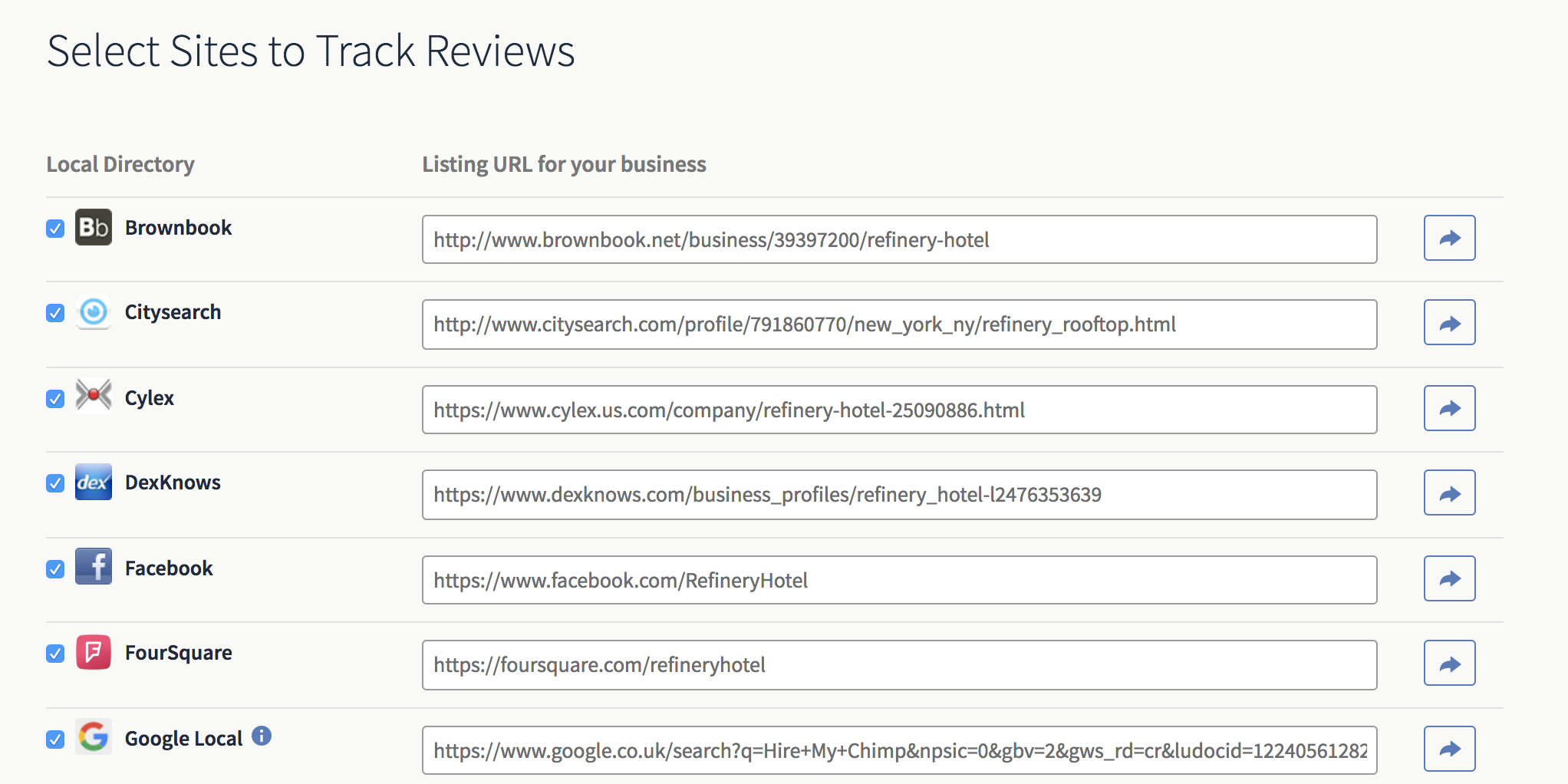Click the Facebook logo icon

(x=94, y=566)
